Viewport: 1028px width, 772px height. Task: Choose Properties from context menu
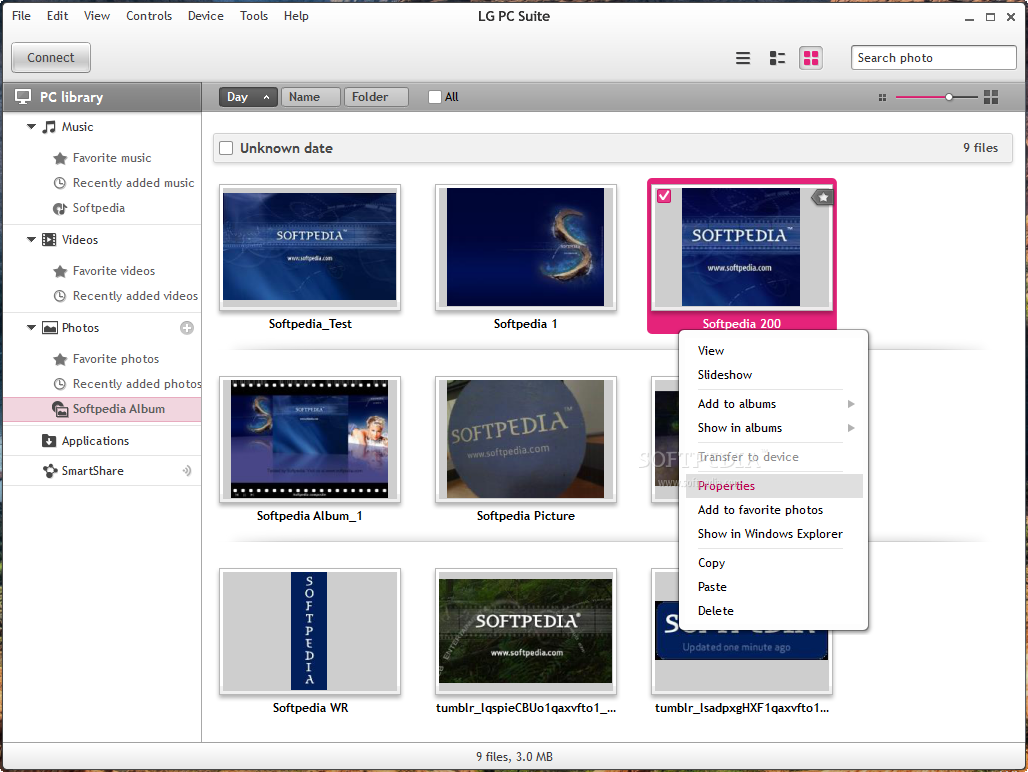(774, 486)
